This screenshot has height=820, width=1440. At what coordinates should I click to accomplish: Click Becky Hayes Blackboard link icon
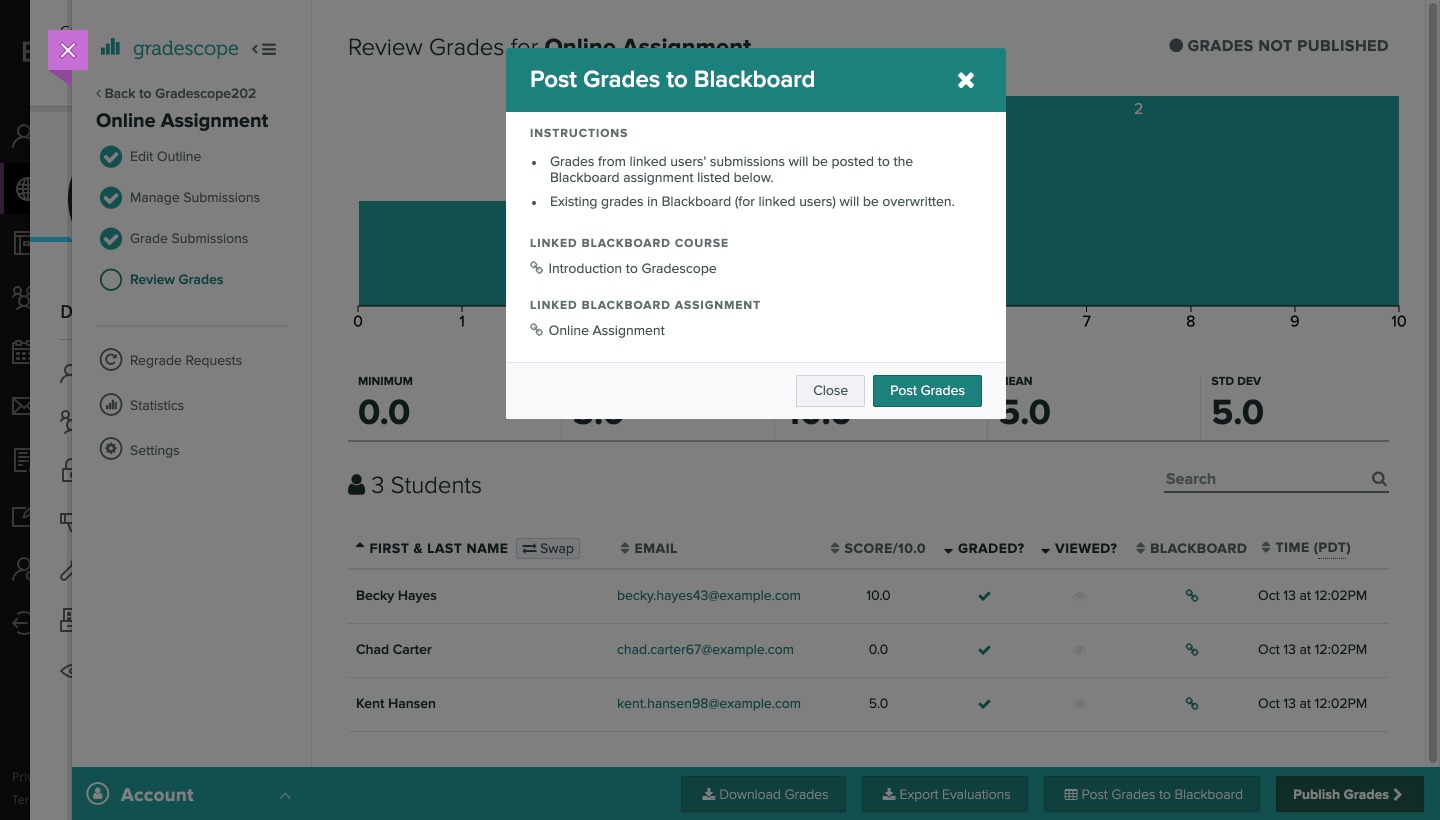point(1191,595)
